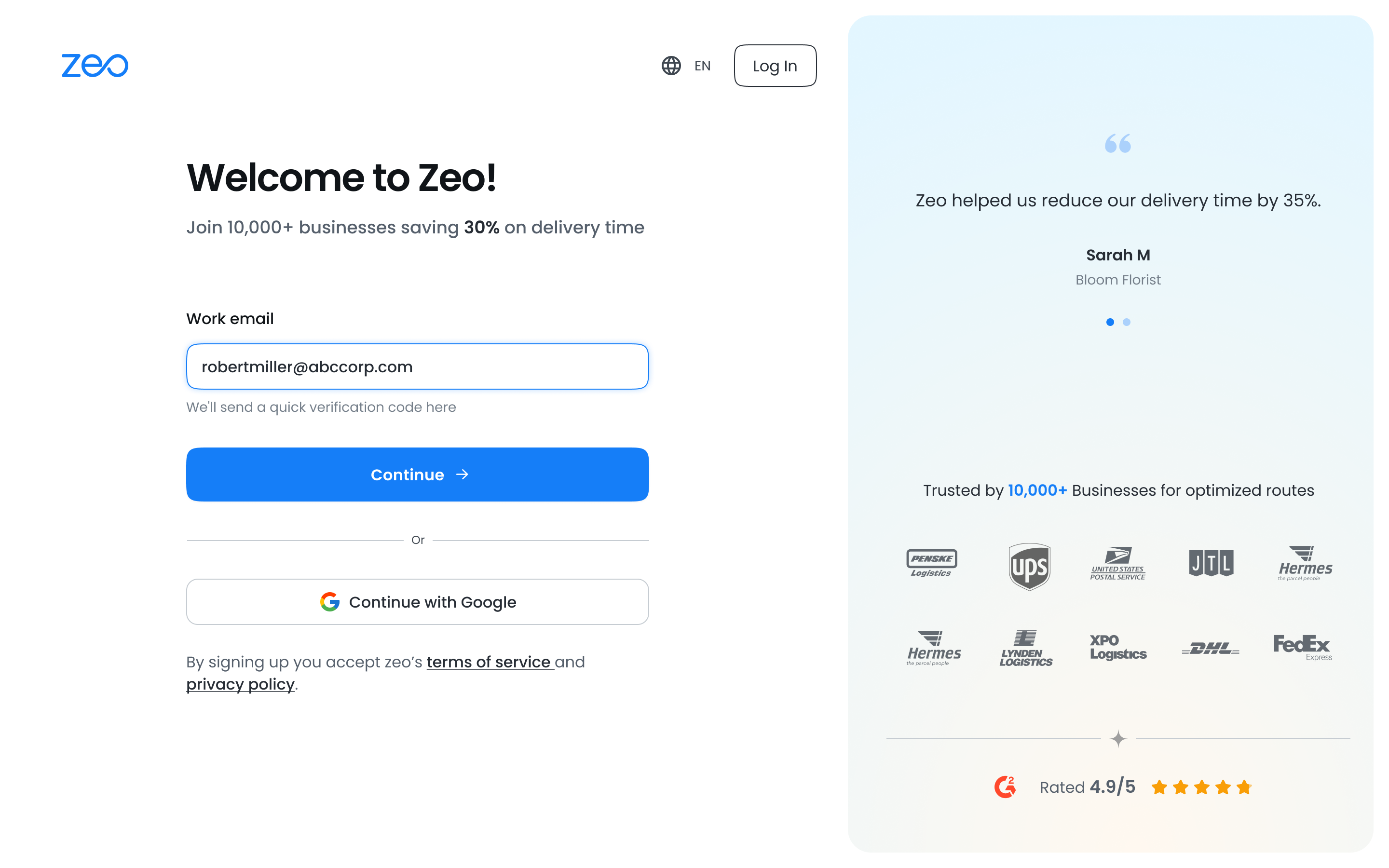Open the terms of service link
Image resolution: width=1389 pixels, height=868 pixels.
[x=489, y=662]
